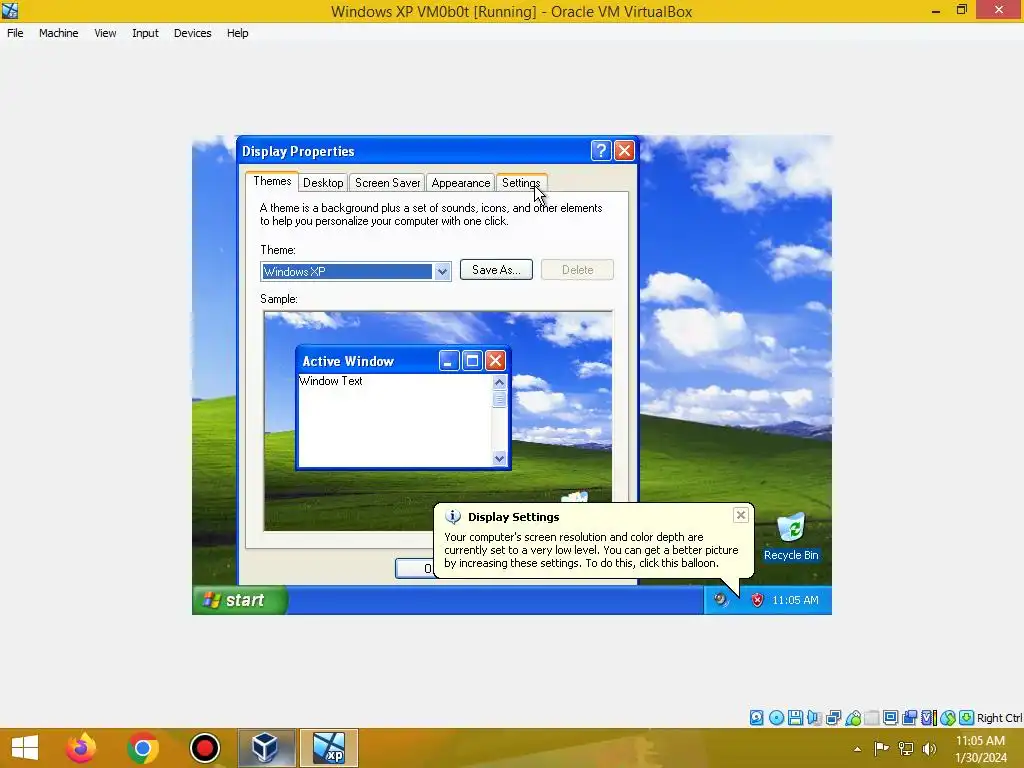Click the help question mark in Display Properties
The width and height of the screenshot is (1024, 768).
point(601,151)
